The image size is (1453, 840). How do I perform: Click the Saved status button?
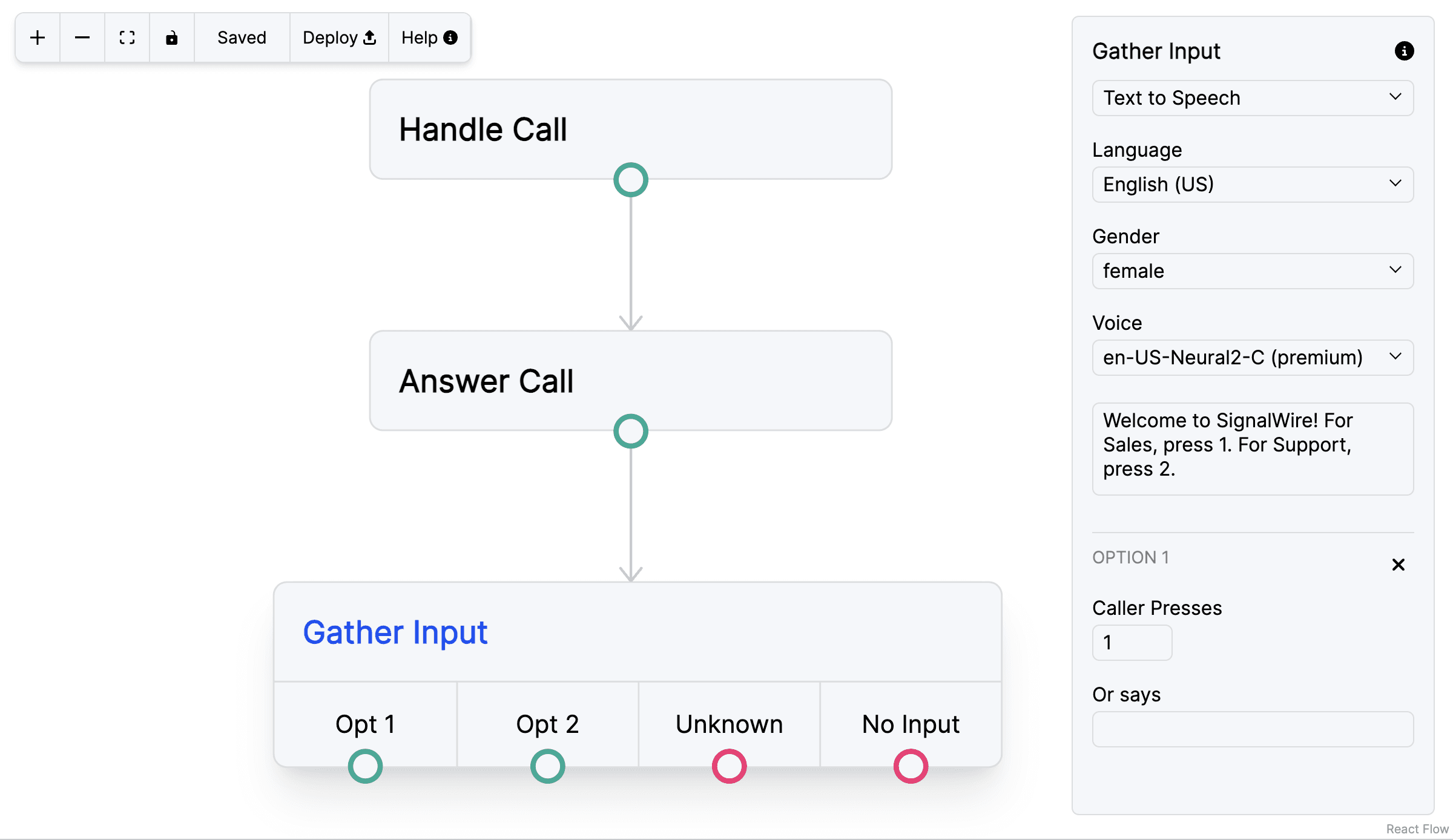coord(242,38)
